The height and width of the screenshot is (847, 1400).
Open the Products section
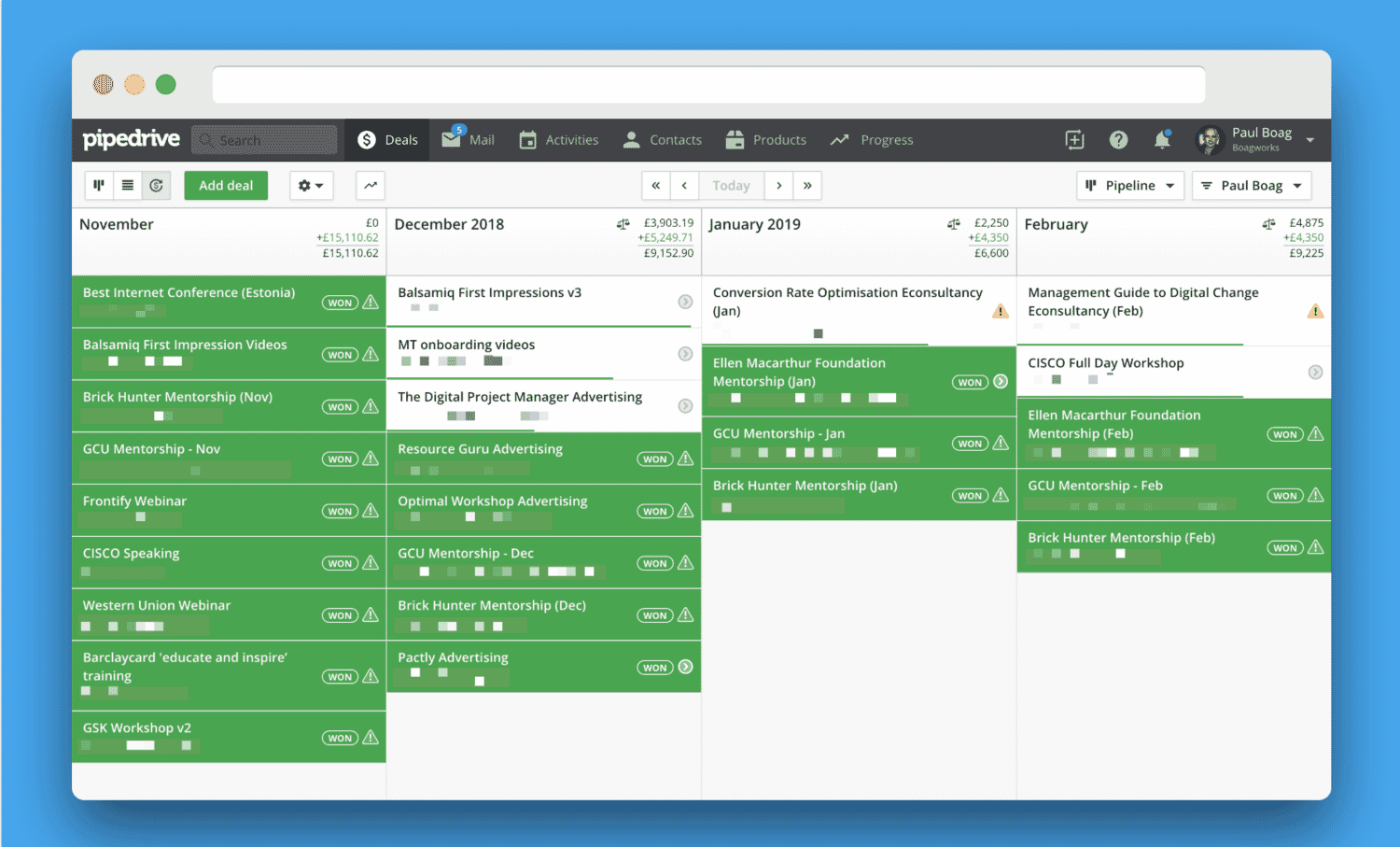(766, 140)
